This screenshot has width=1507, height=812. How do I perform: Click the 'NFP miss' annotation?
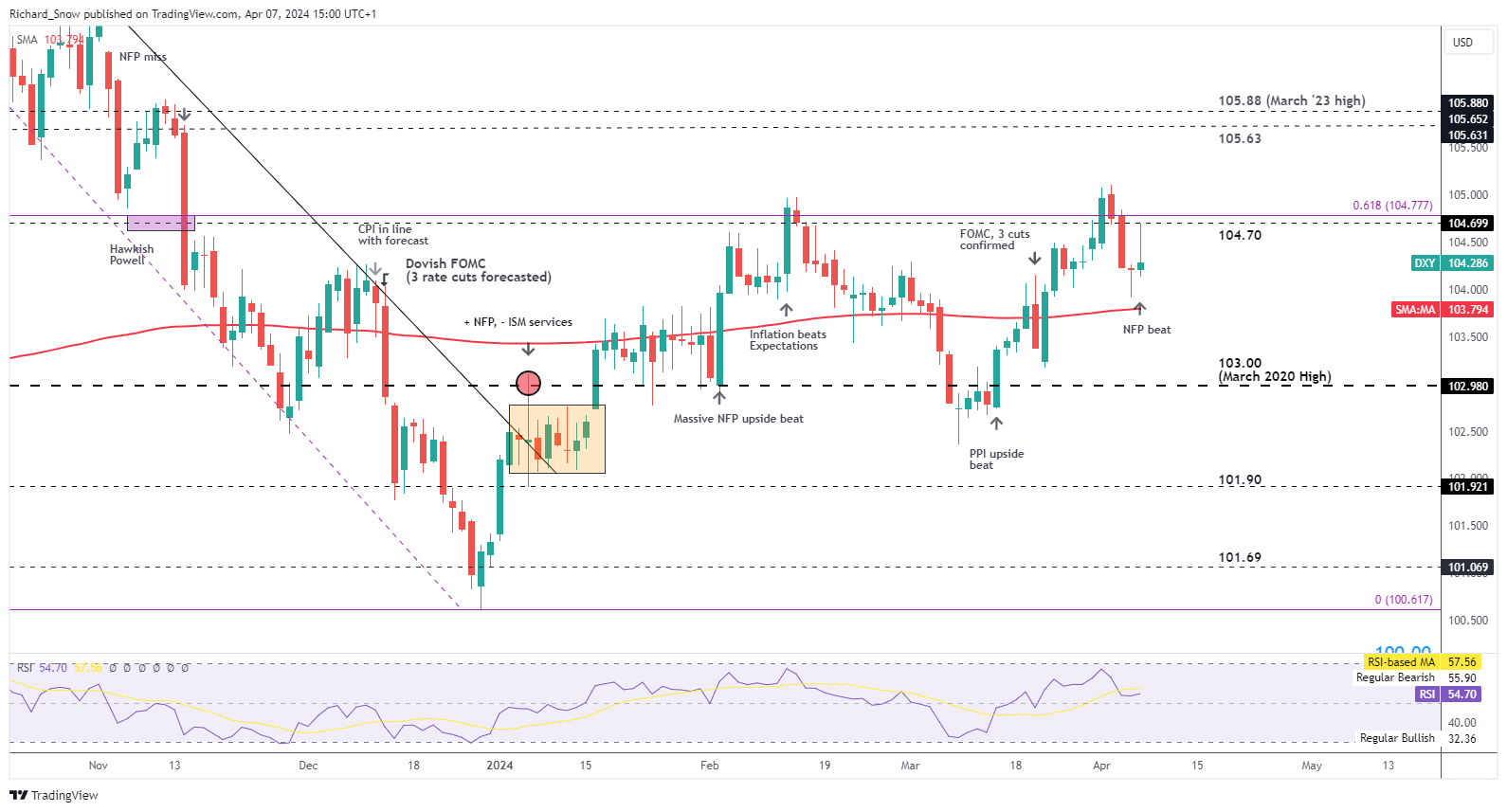pos(143,57)
